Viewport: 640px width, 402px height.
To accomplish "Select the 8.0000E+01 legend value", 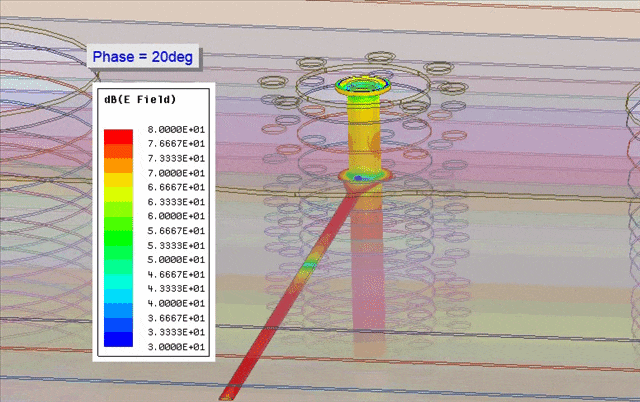I will click(176, 129).
